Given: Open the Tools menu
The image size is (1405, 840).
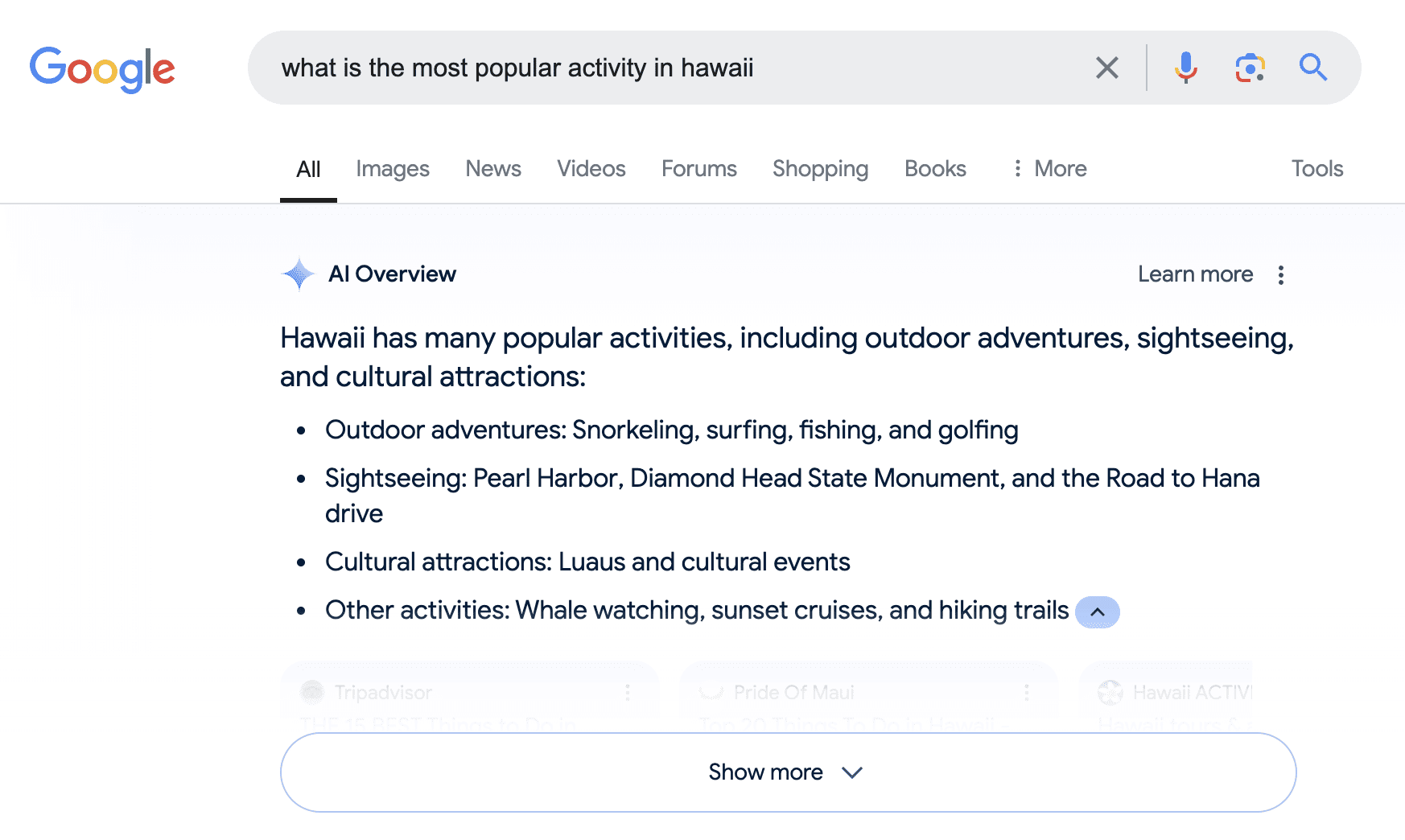Looking at the screenshot, I should click(x=1316, y=168).
